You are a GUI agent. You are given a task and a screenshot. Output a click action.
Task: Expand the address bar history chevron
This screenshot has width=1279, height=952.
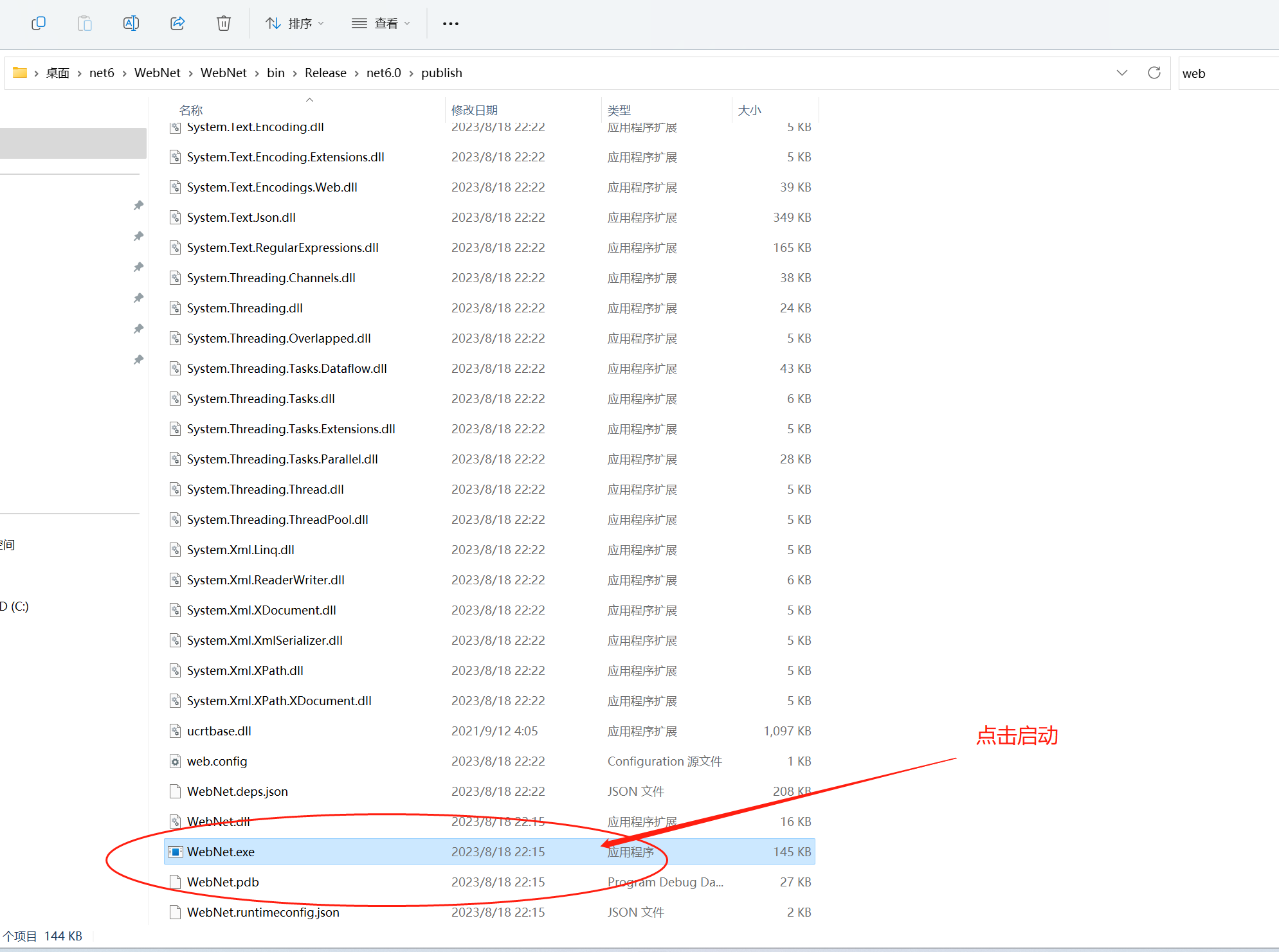pyautogui.click(x=1121, y=73)
